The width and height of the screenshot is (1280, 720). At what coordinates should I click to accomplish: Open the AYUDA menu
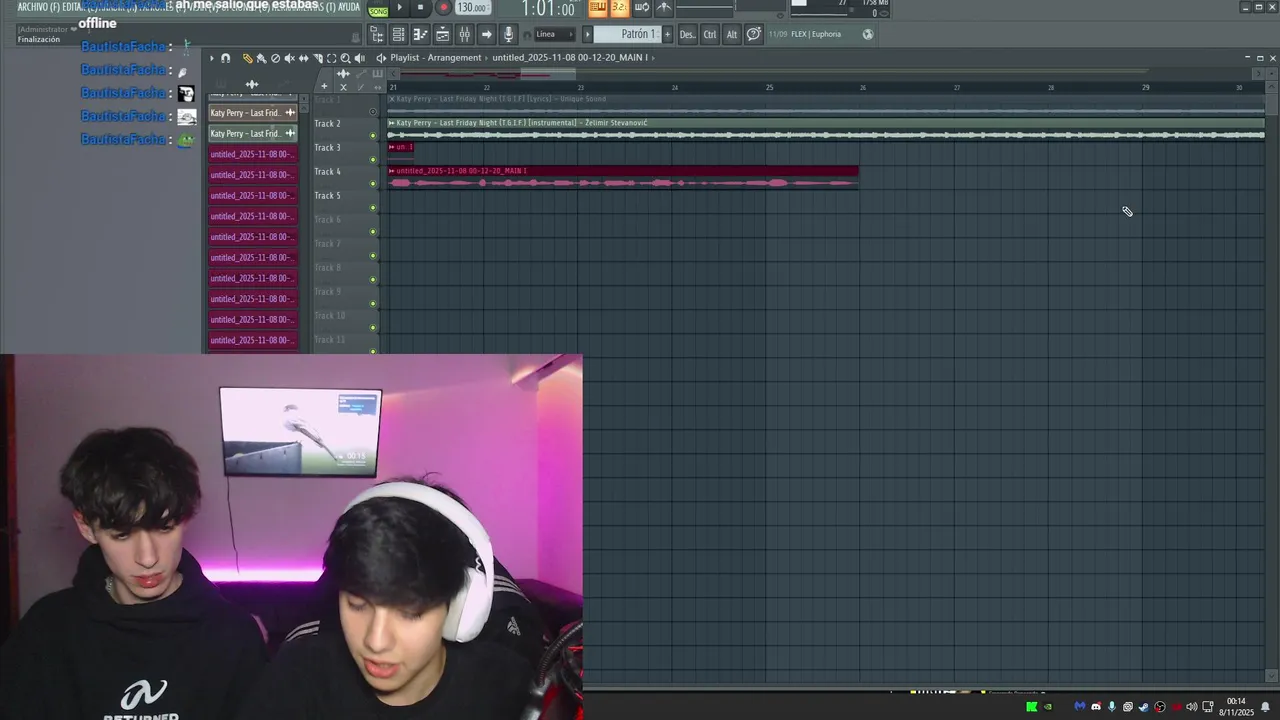coord(349,6)
